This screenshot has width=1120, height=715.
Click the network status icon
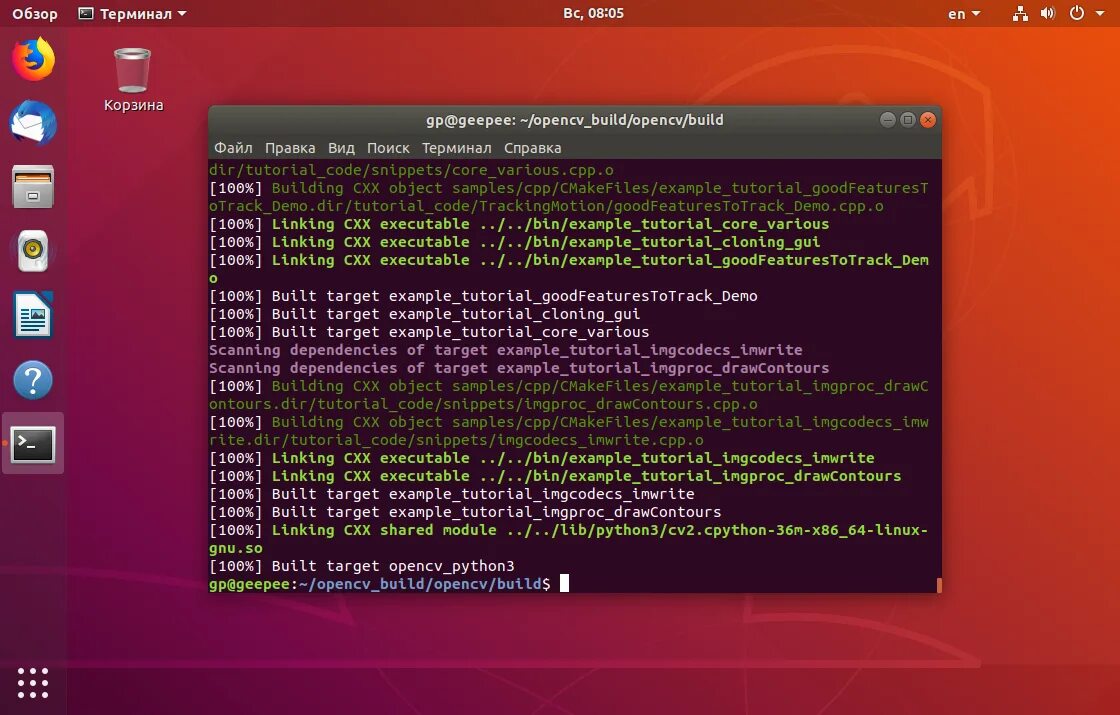pos(1020,14)
